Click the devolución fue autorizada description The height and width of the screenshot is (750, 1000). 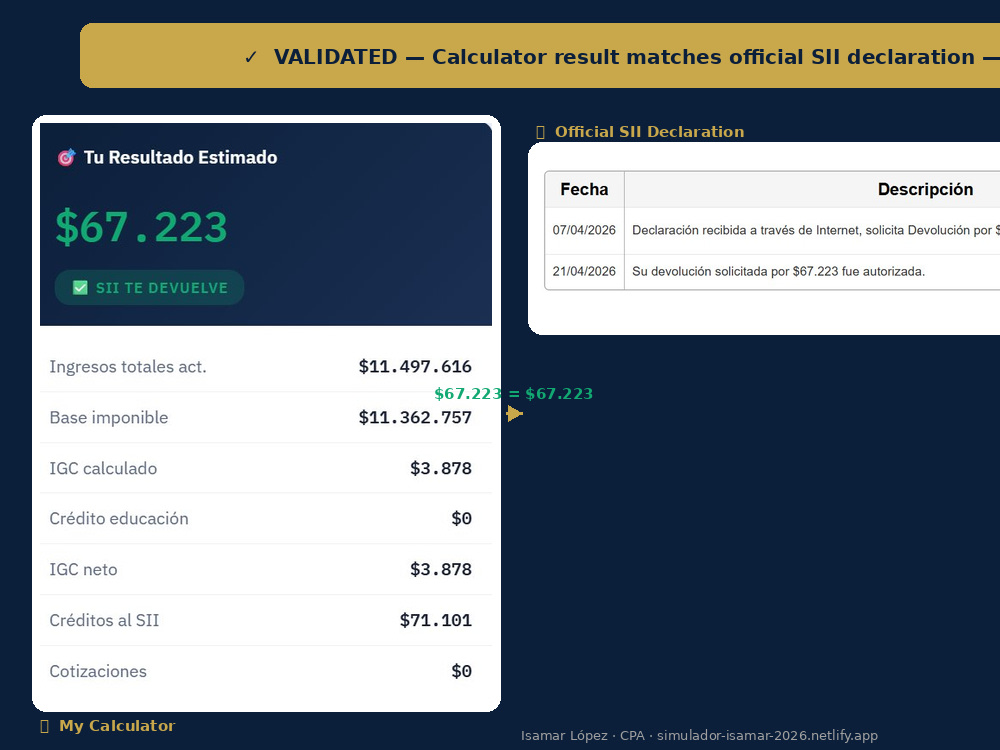click(778, 272)
